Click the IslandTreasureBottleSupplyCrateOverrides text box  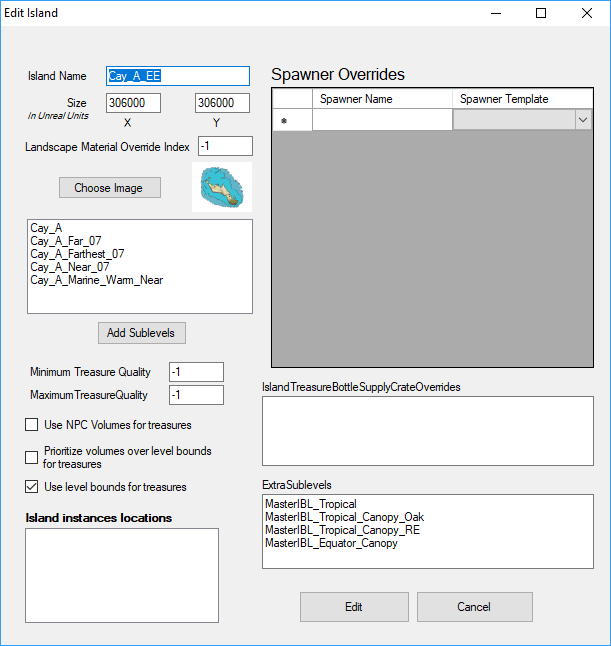click(428, 431)
